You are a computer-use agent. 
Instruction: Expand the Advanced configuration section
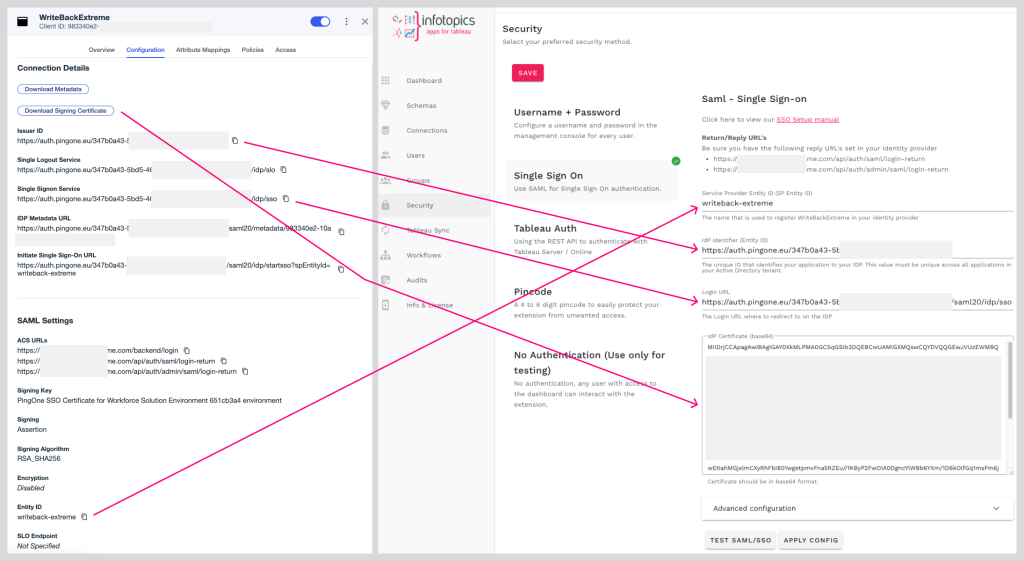856,508
